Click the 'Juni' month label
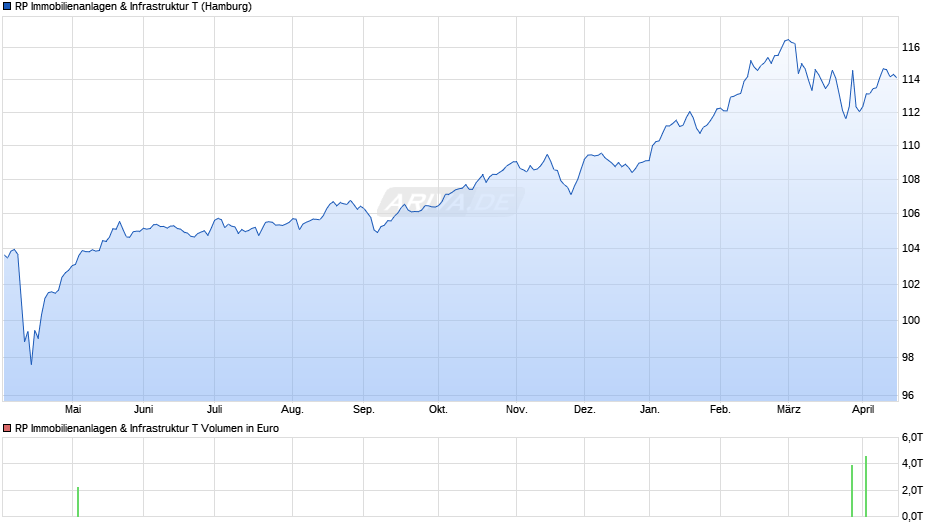 143,409
